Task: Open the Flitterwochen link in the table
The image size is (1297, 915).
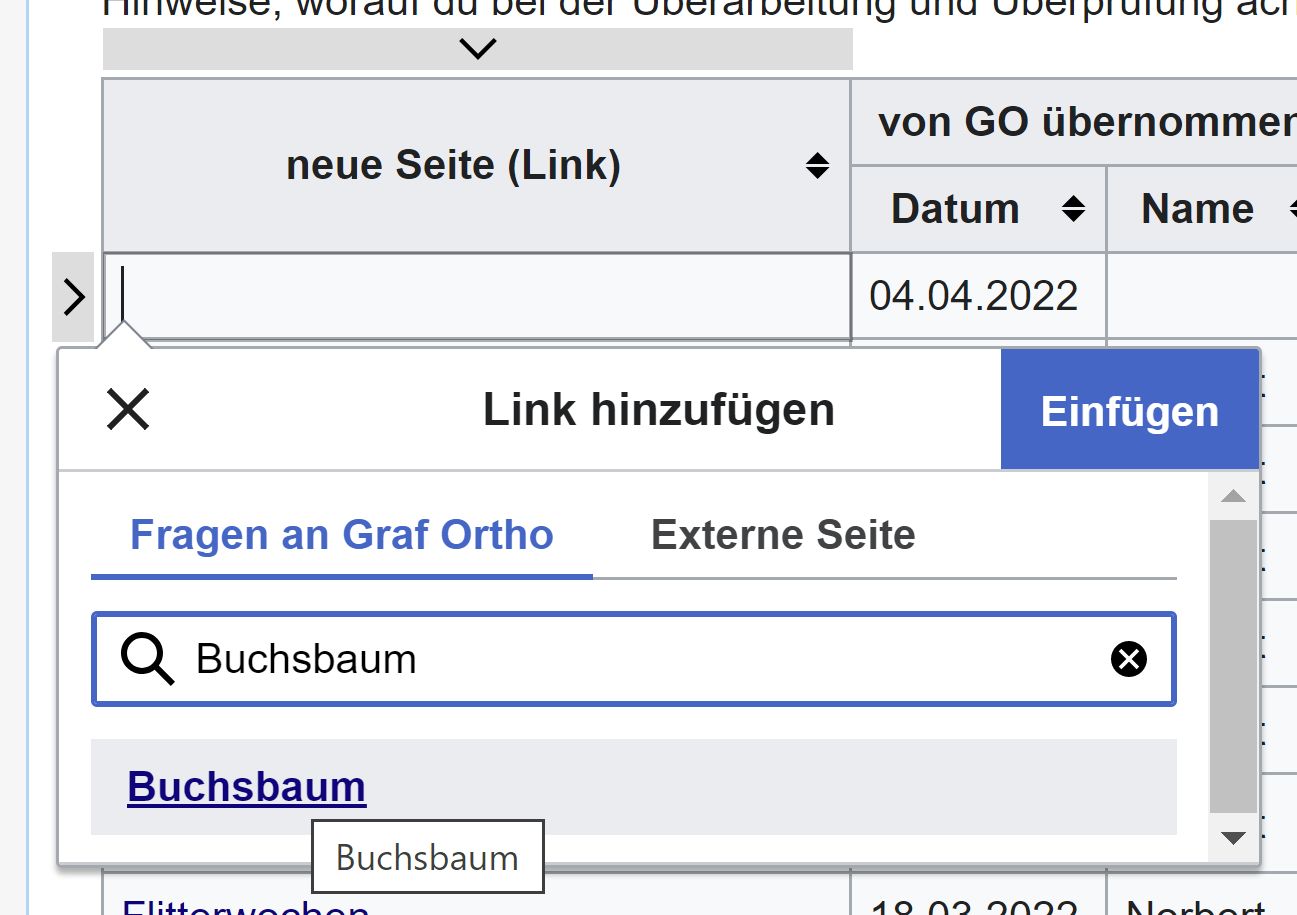Action: 245,907
